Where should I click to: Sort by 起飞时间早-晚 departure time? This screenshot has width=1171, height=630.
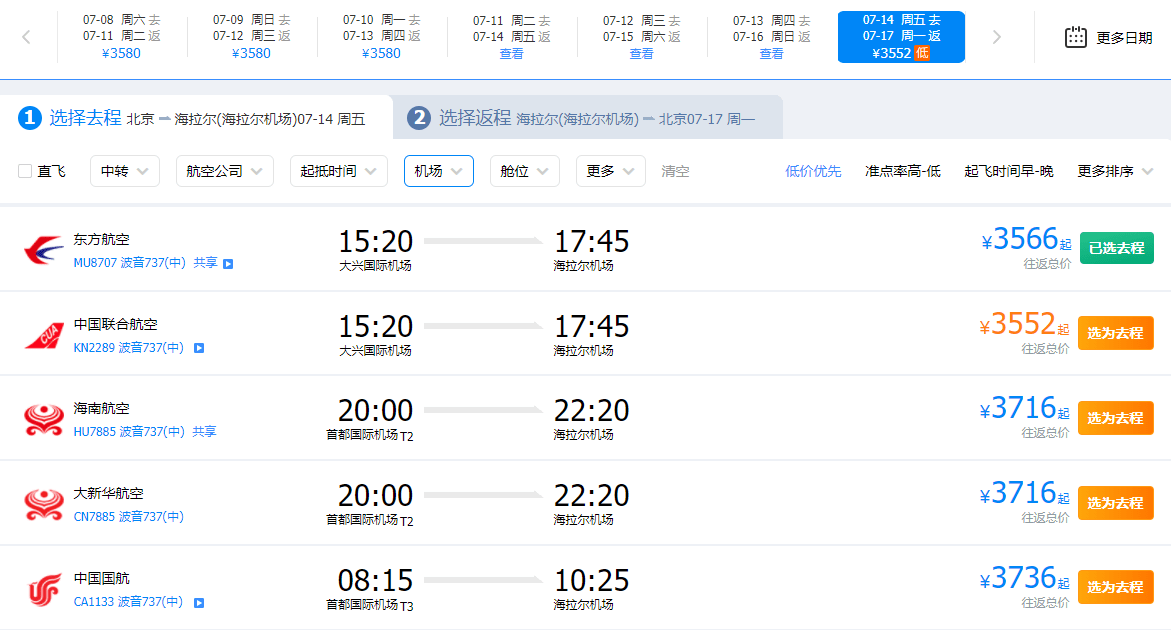(x=1008, y=171)
